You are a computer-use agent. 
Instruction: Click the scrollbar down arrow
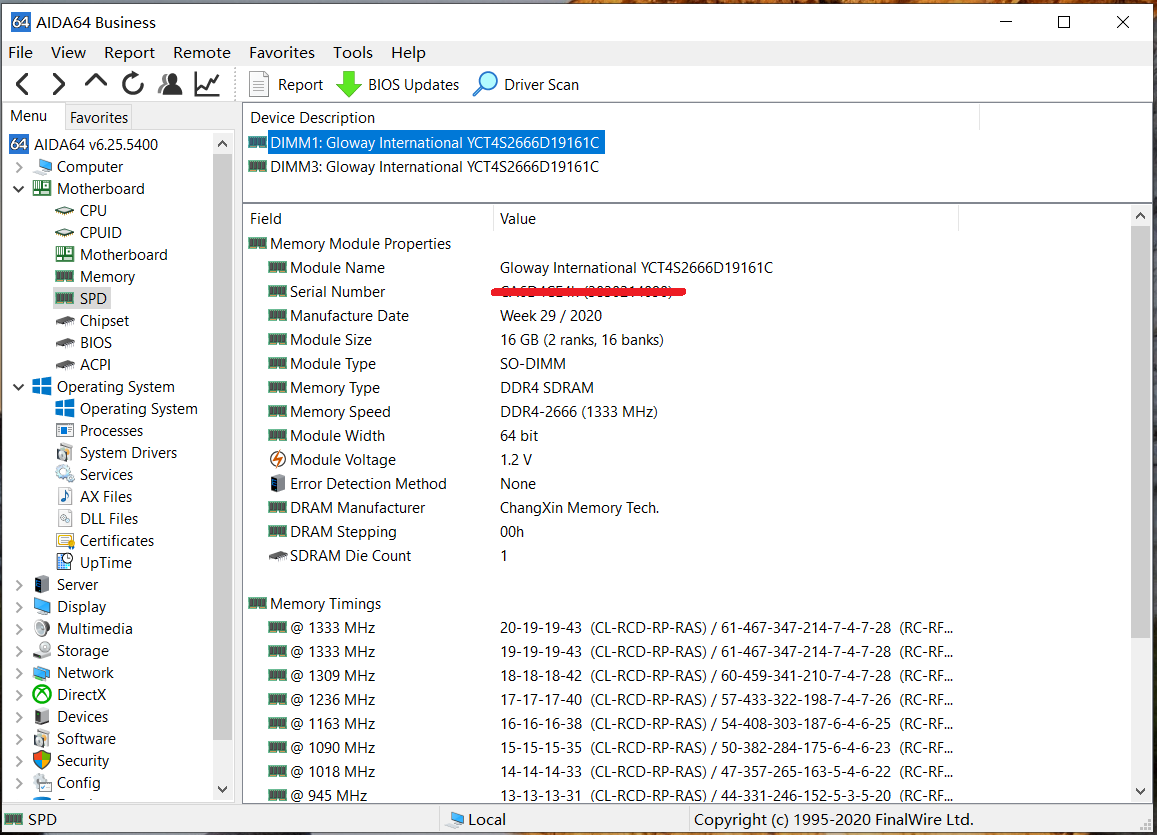tap(222, 790)
